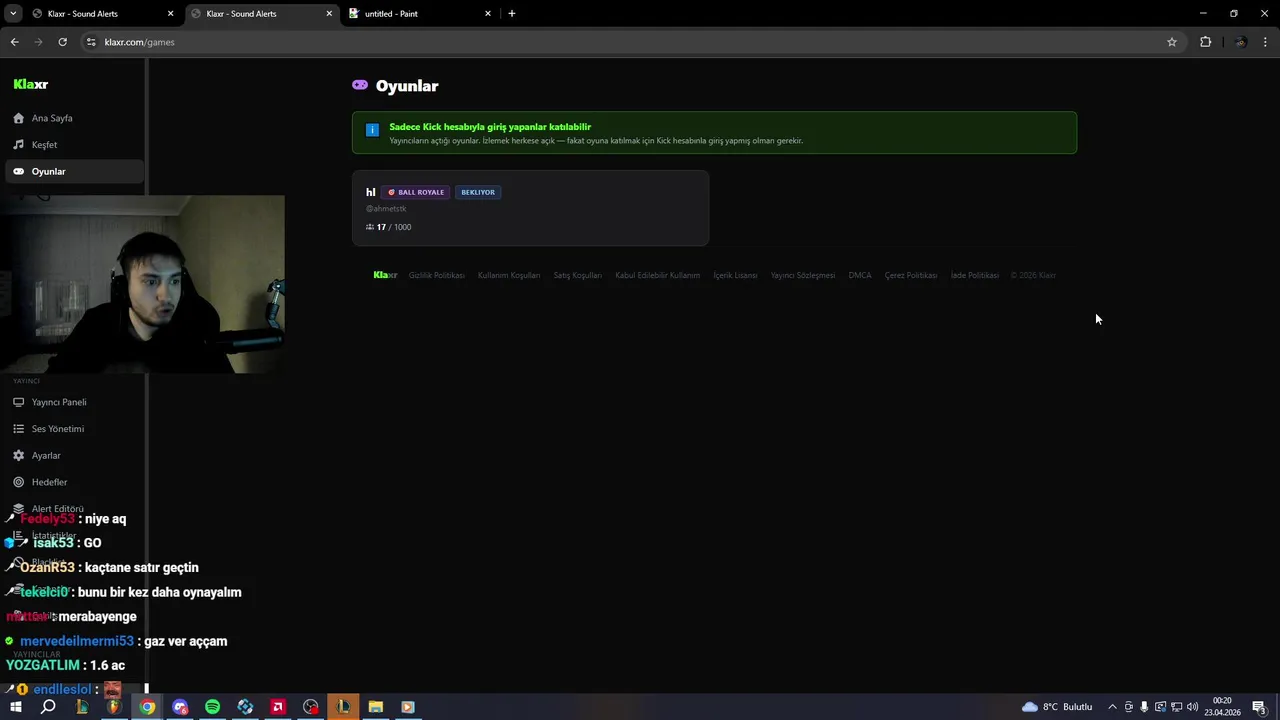Screen dimensions: 1280x720
Task: Open Chrome from the taskbar
Action: pos(147,707)
